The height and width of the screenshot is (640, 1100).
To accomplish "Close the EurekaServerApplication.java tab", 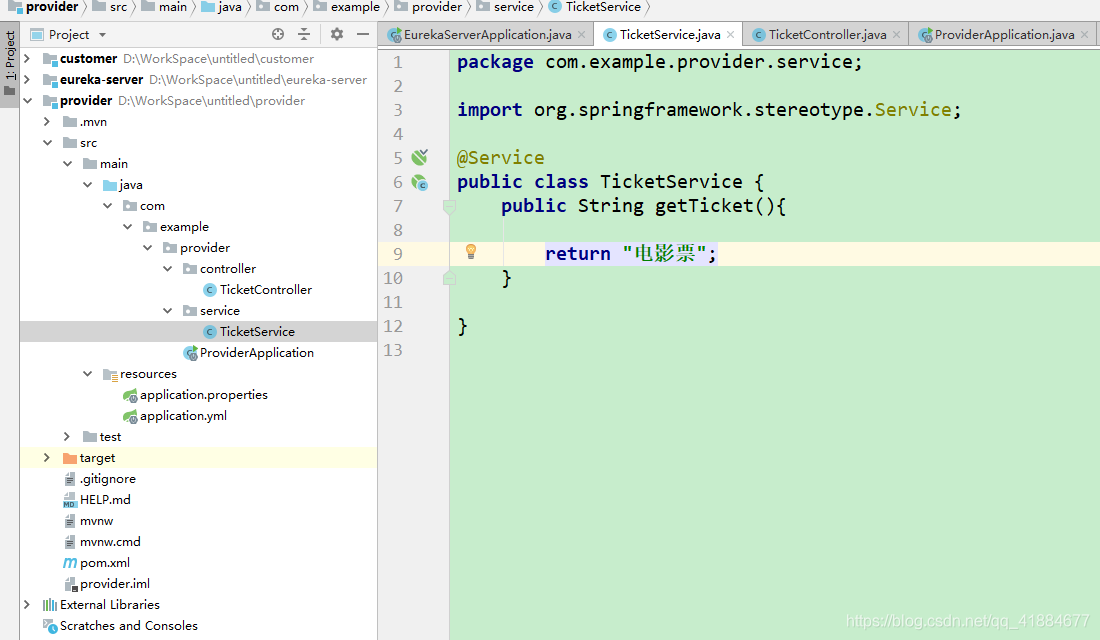I will [582, 34].
